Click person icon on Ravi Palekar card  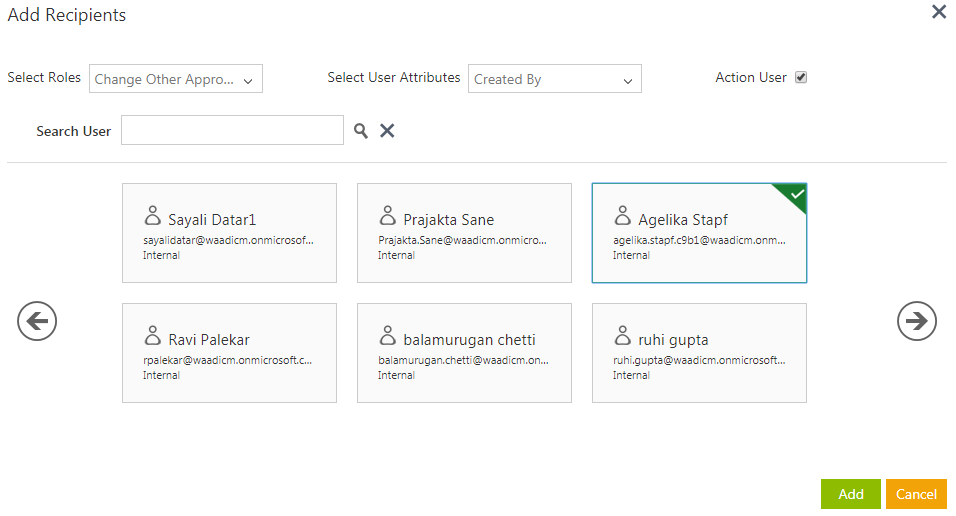153,336
